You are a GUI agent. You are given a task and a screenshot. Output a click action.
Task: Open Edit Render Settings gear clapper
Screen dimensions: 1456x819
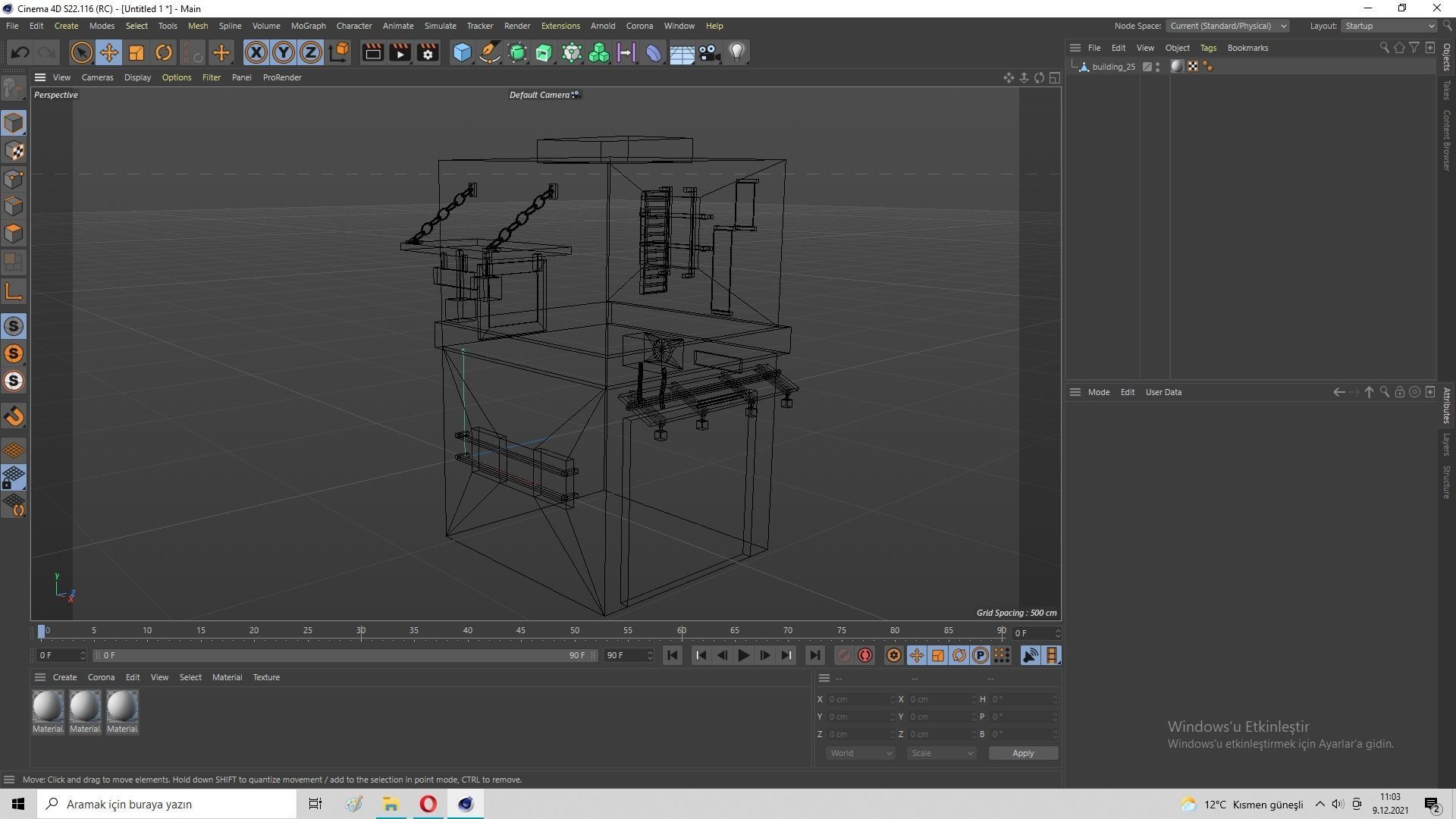(428, 52)
